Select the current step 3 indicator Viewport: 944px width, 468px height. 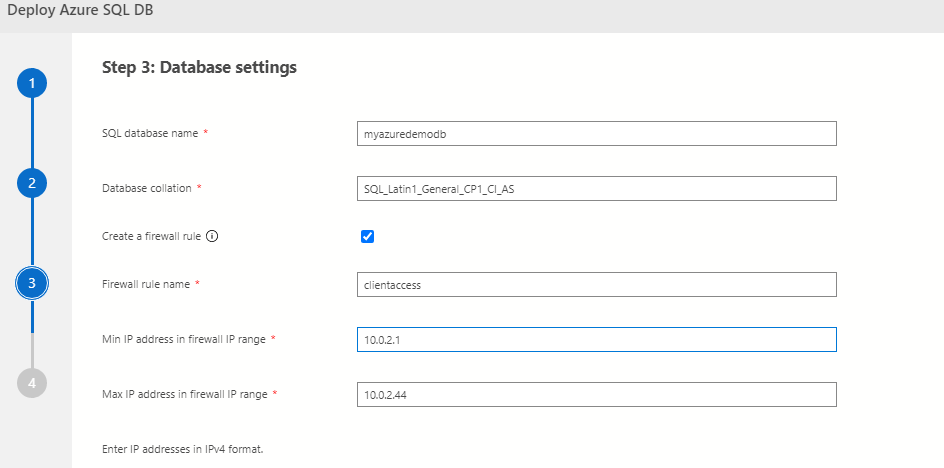(32, 283)
